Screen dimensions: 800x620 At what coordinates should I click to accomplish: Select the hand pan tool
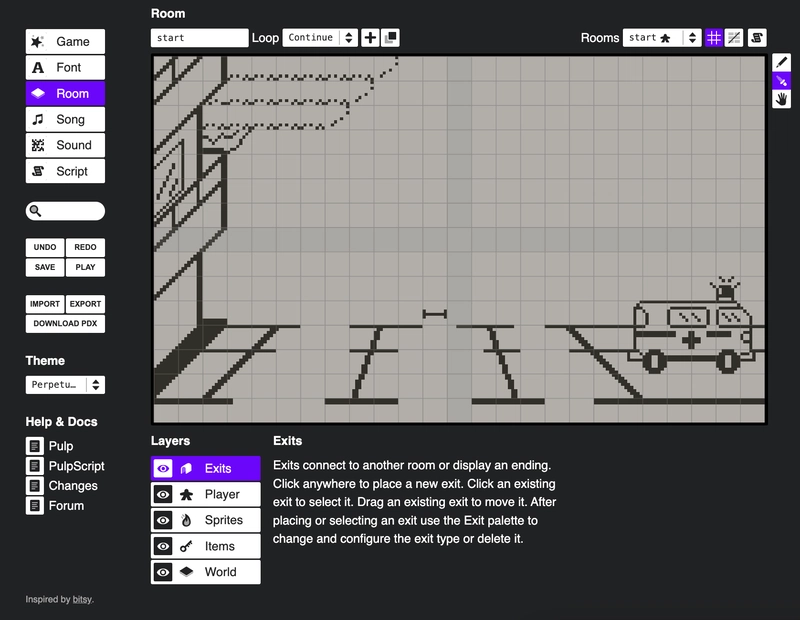tap(781, 99)
